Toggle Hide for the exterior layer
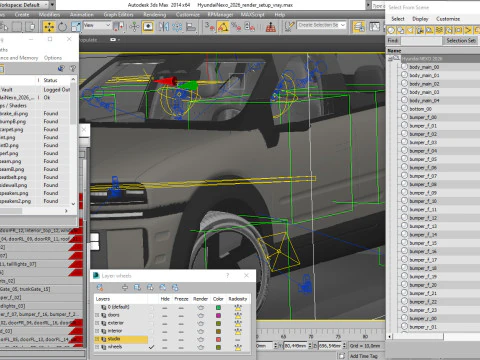 coord(165,323)
